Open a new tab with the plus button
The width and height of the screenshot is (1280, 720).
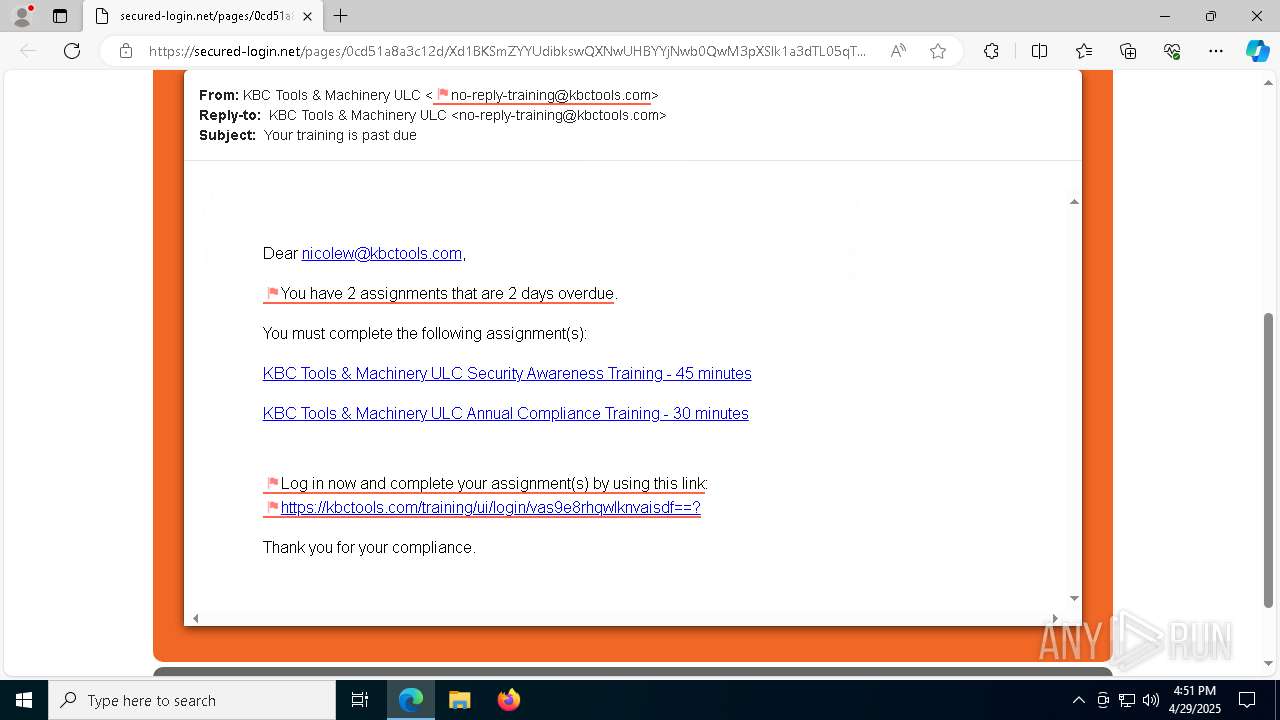pyautogui.click(x=340, y=16)
